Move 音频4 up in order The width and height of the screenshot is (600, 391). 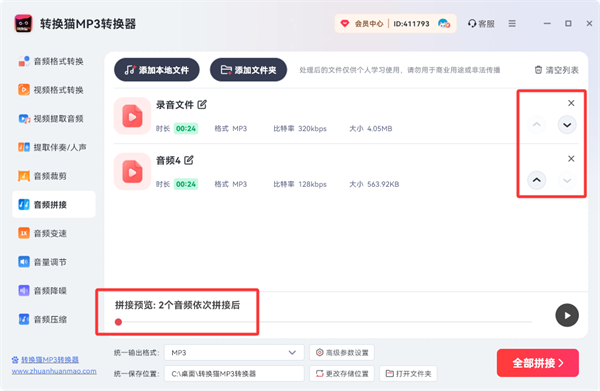pyautogui.click(x=536, y=180)
